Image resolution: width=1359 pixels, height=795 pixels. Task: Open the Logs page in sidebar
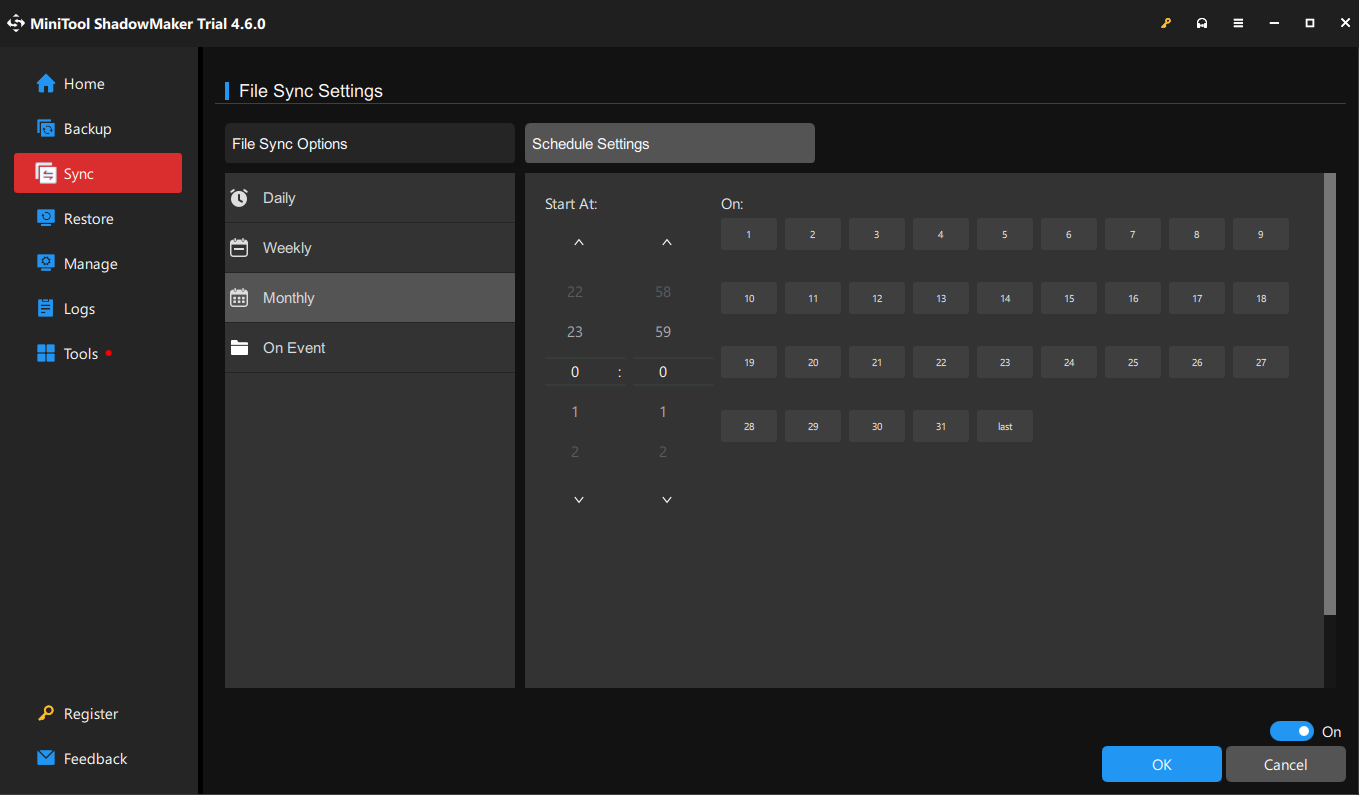(79, 309)
